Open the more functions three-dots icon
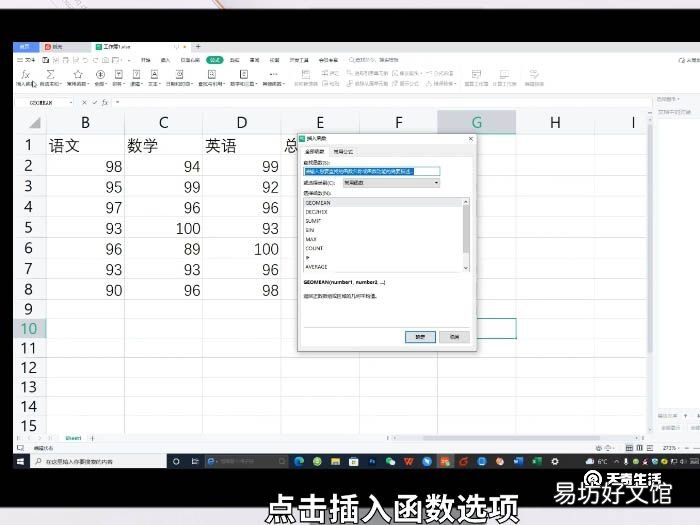Screen dimensions: 700x525 [x=273, y=74]
